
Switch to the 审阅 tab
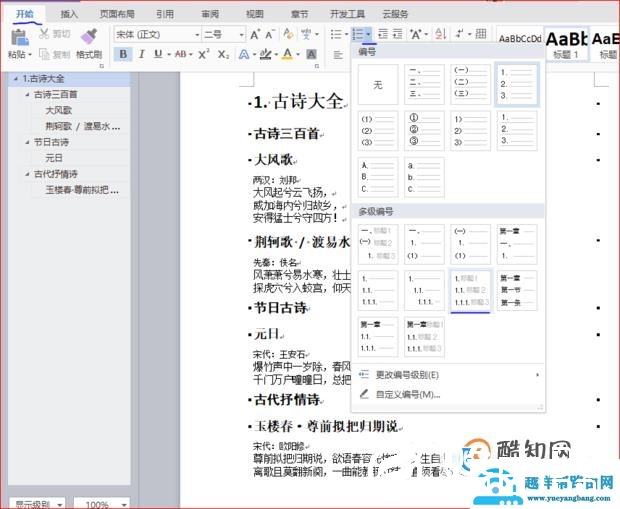210,14
